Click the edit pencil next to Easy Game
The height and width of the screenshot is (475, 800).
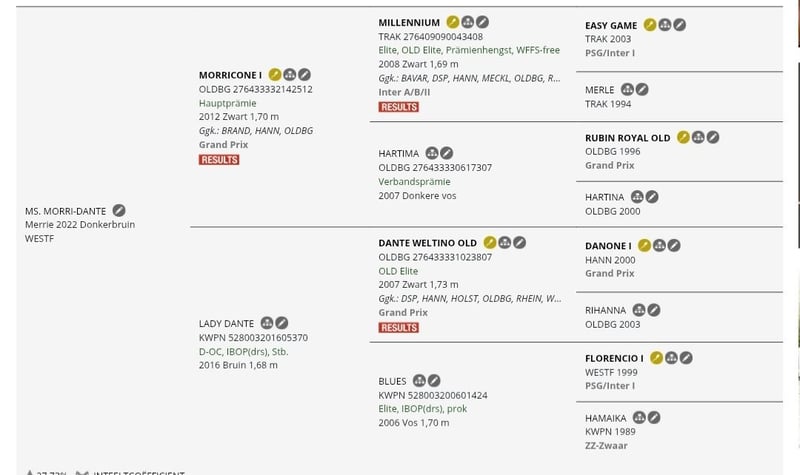point(679,25)
